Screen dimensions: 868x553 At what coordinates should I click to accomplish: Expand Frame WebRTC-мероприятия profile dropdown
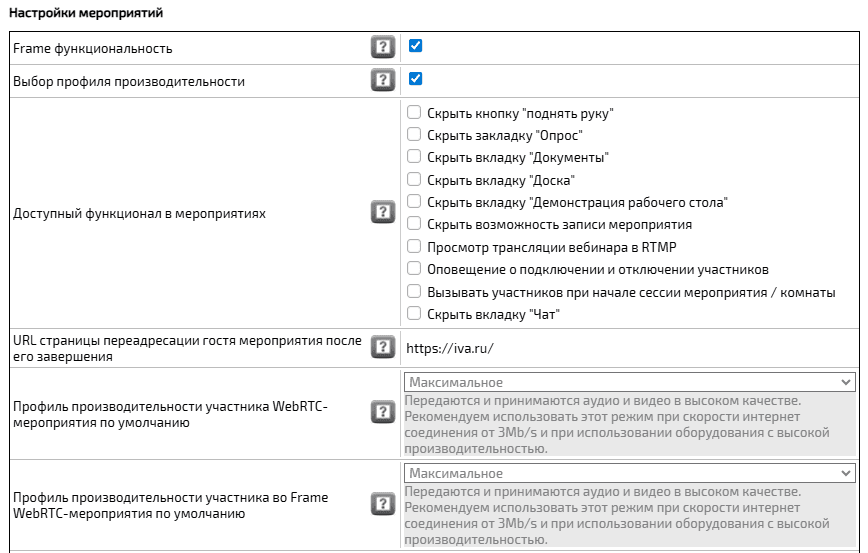[629, 473]
